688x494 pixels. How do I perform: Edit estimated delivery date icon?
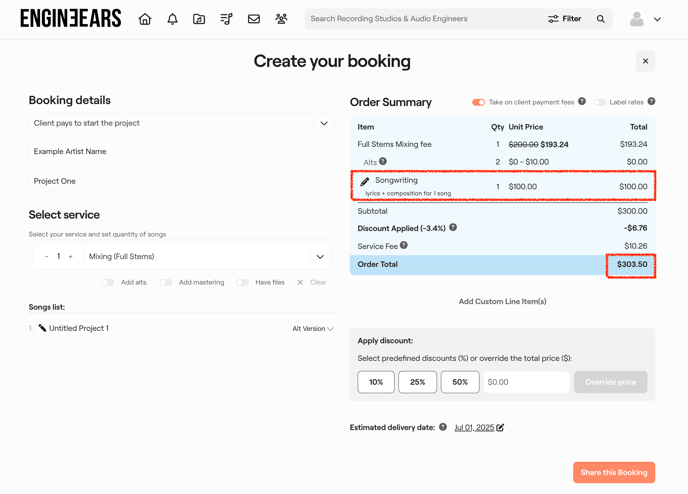point(501,428)
